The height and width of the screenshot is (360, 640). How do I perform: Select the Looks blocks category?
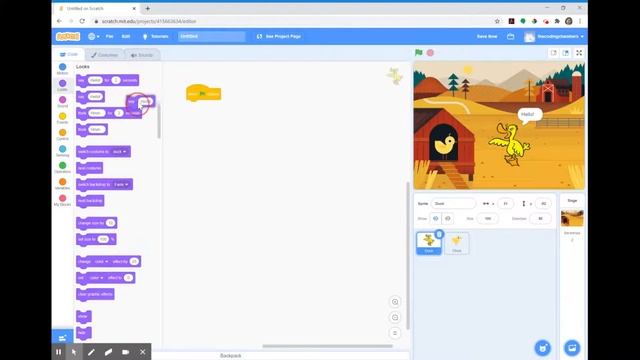pos(62,85)
